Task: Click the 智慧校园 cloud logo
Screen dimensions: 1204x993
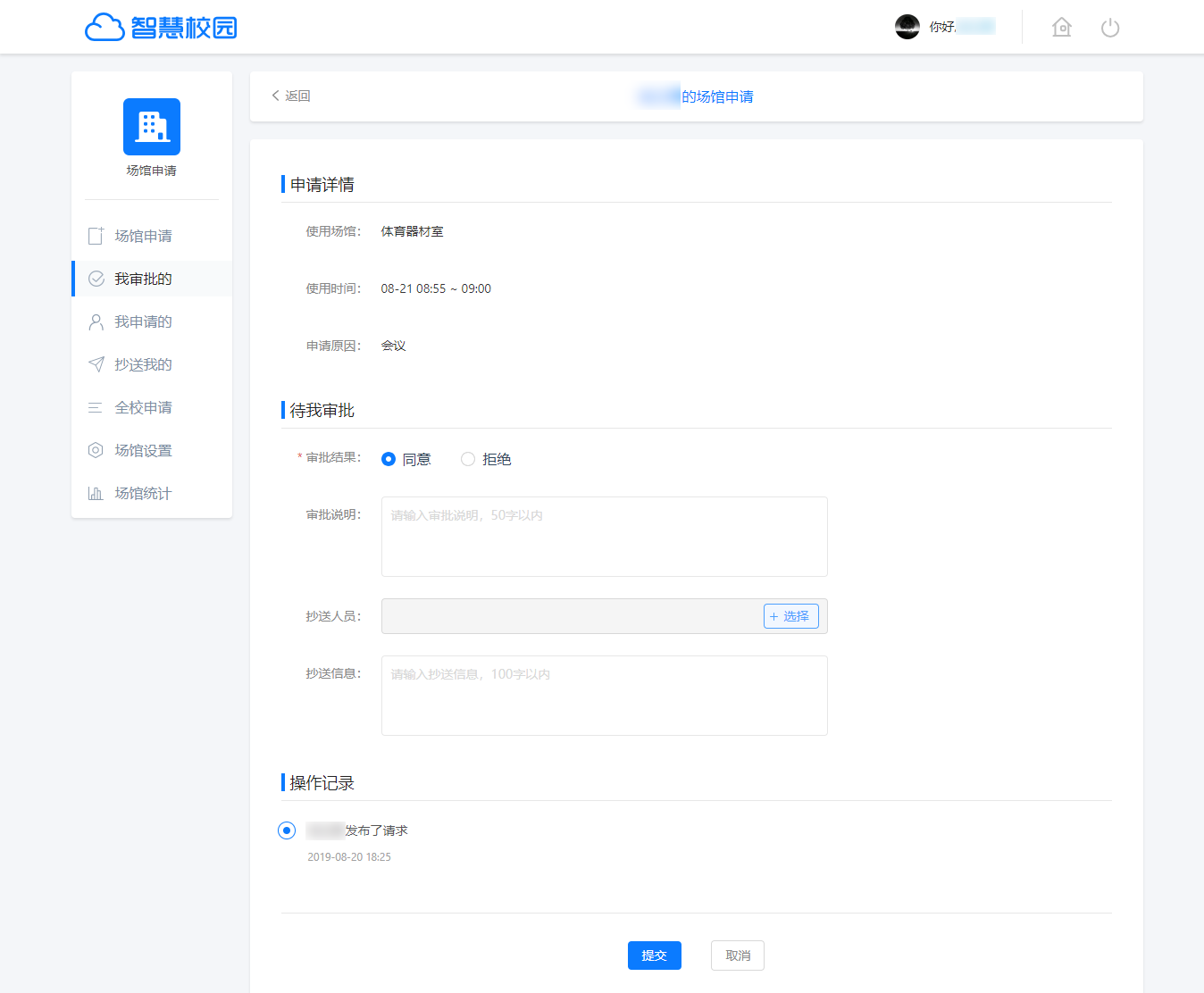Action: (x=161, y=28)
